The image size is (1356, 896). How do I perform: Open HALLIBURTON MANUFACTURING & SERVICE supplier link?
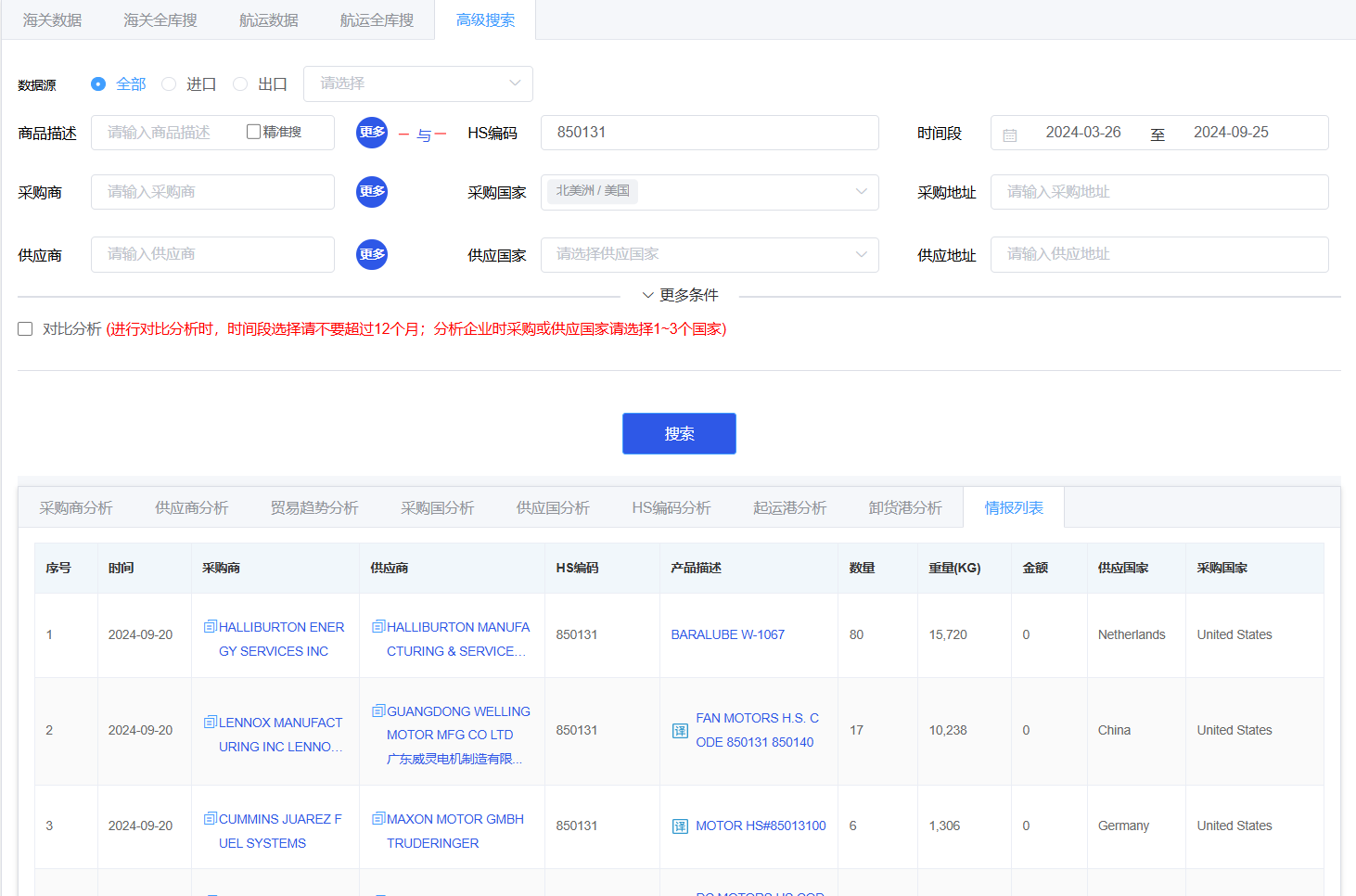click(458, 639)
